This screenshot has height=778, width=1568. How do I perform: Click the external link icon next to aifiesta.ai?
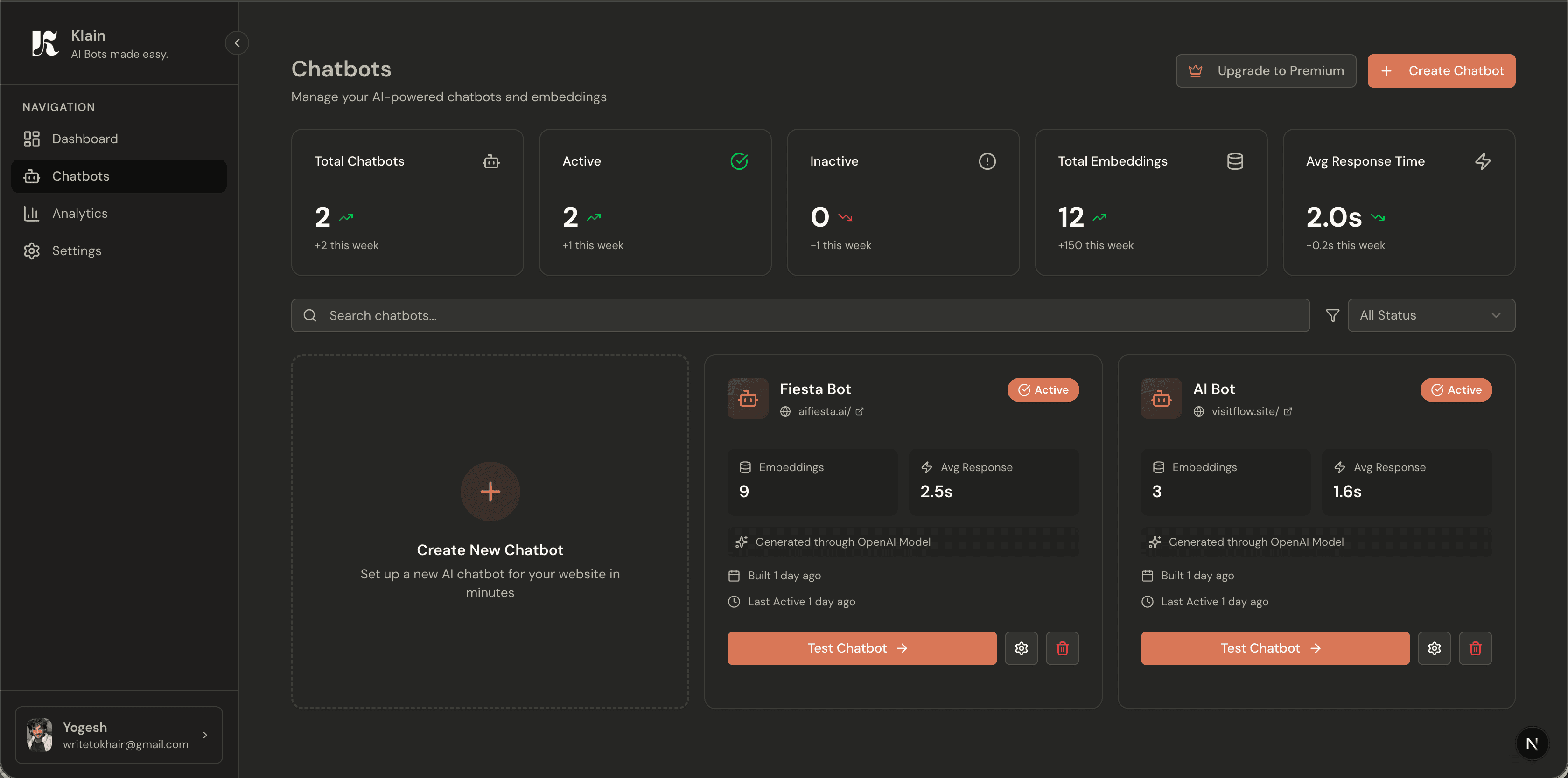(x=860, y=411)
